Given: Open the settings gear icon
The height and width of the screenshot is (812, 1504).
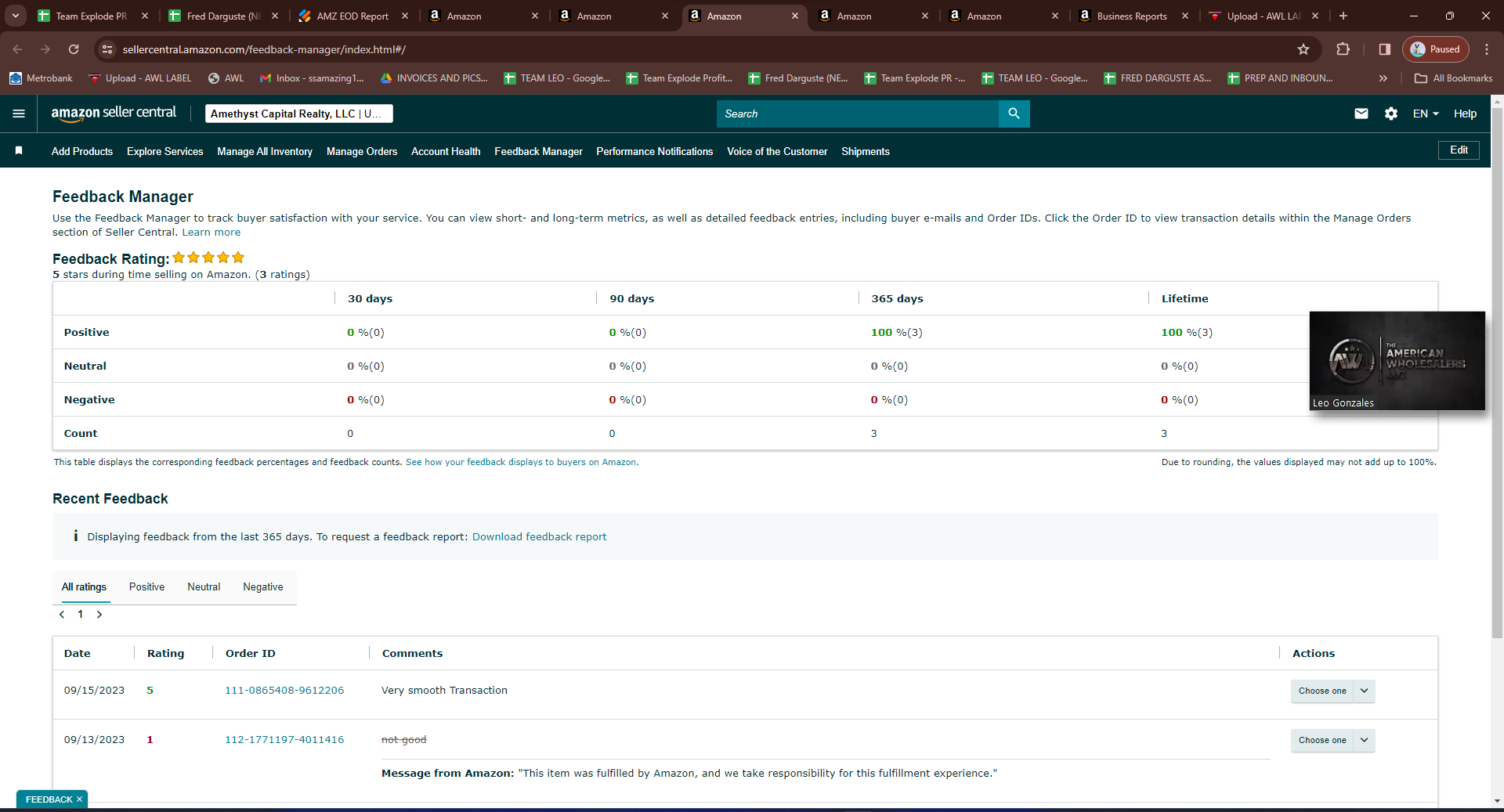Looking at the screenshot, I should (1391, 114).
